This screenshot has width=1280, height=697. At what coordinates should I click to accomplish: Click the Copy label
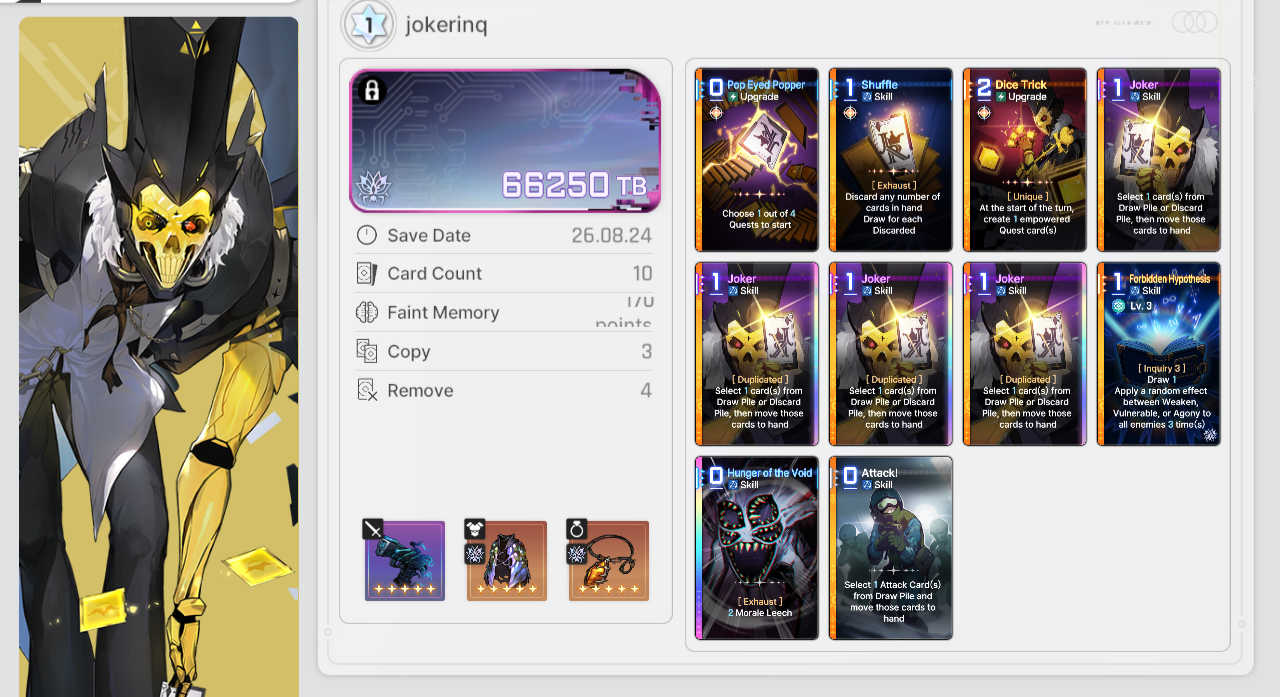pyautogui.click(x=409, y=351)
